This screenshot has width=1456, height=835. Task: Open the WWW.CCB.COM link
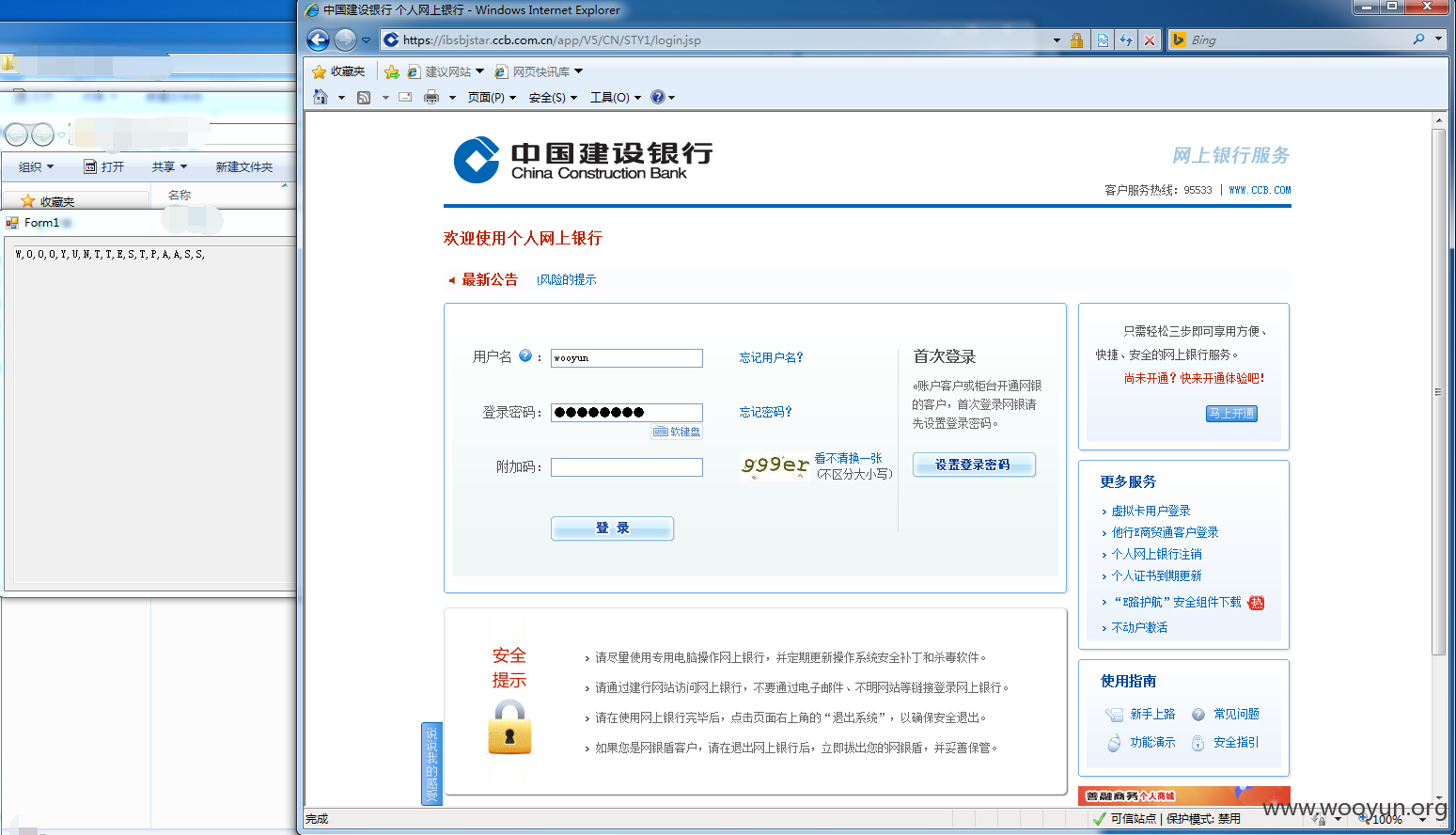click(x=1260, y=190)
